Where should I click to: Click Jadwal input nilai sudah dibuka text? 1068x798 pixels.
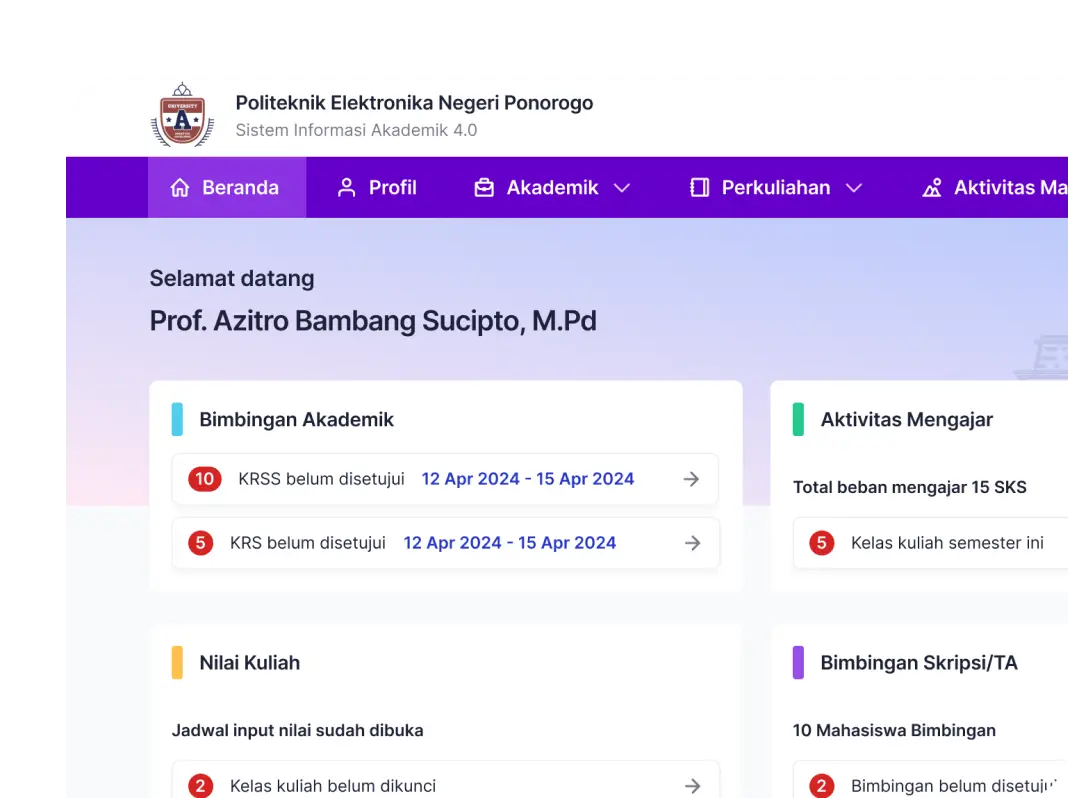(298, 731)
